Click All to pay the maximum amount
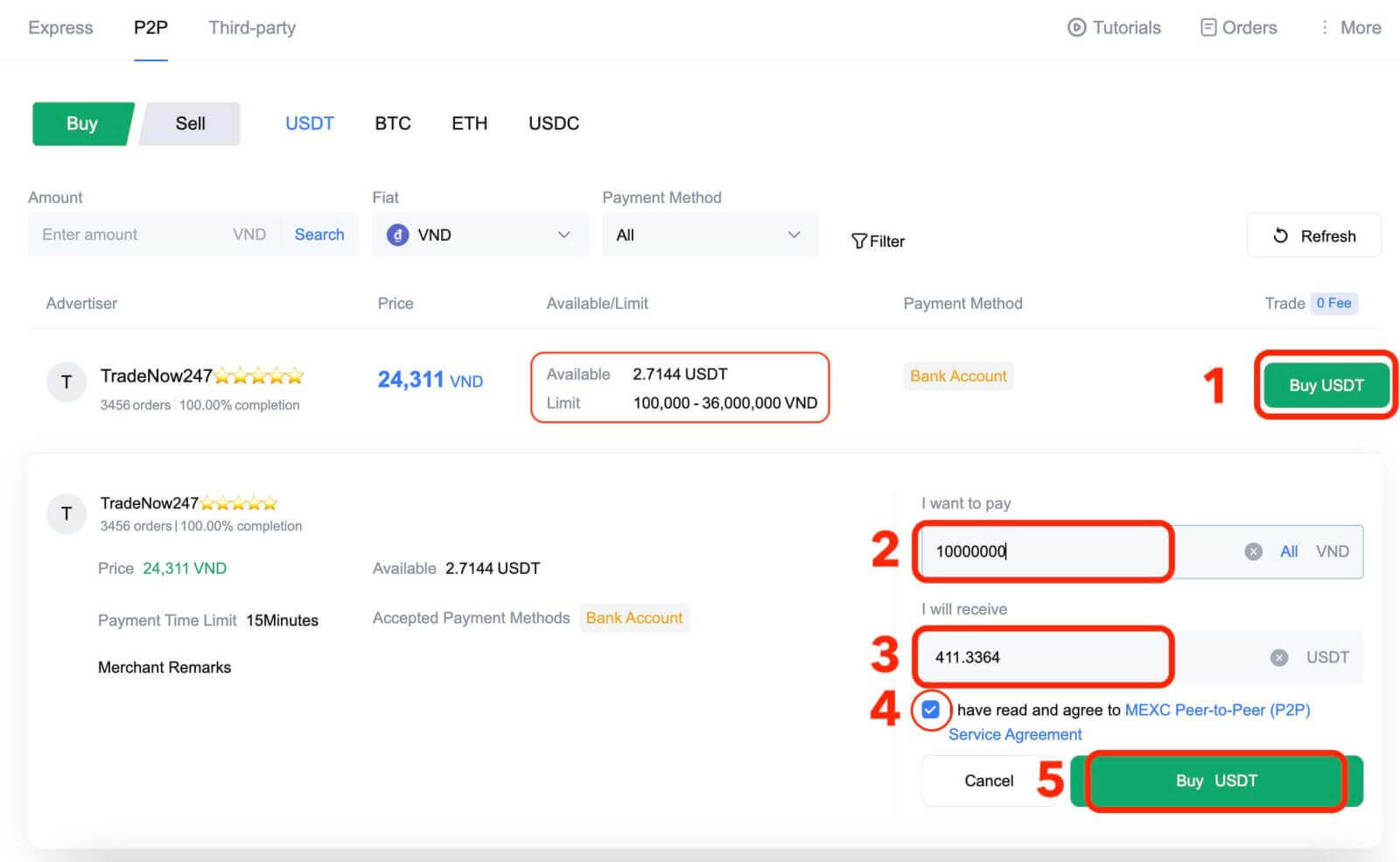1400x862 pixels. click(1289, 551)
